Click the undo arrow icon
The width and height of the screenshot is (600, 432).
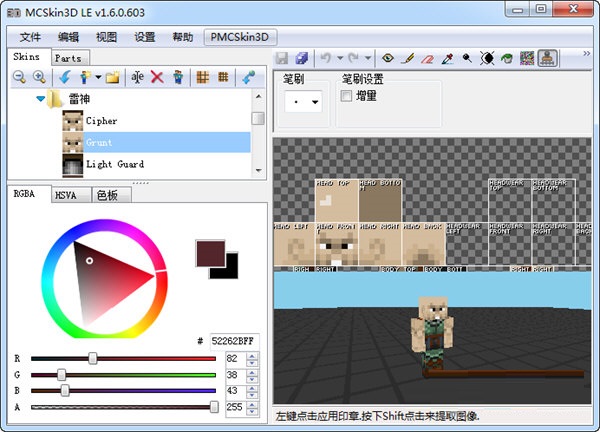pyautogui.click(x=326, y=58)
